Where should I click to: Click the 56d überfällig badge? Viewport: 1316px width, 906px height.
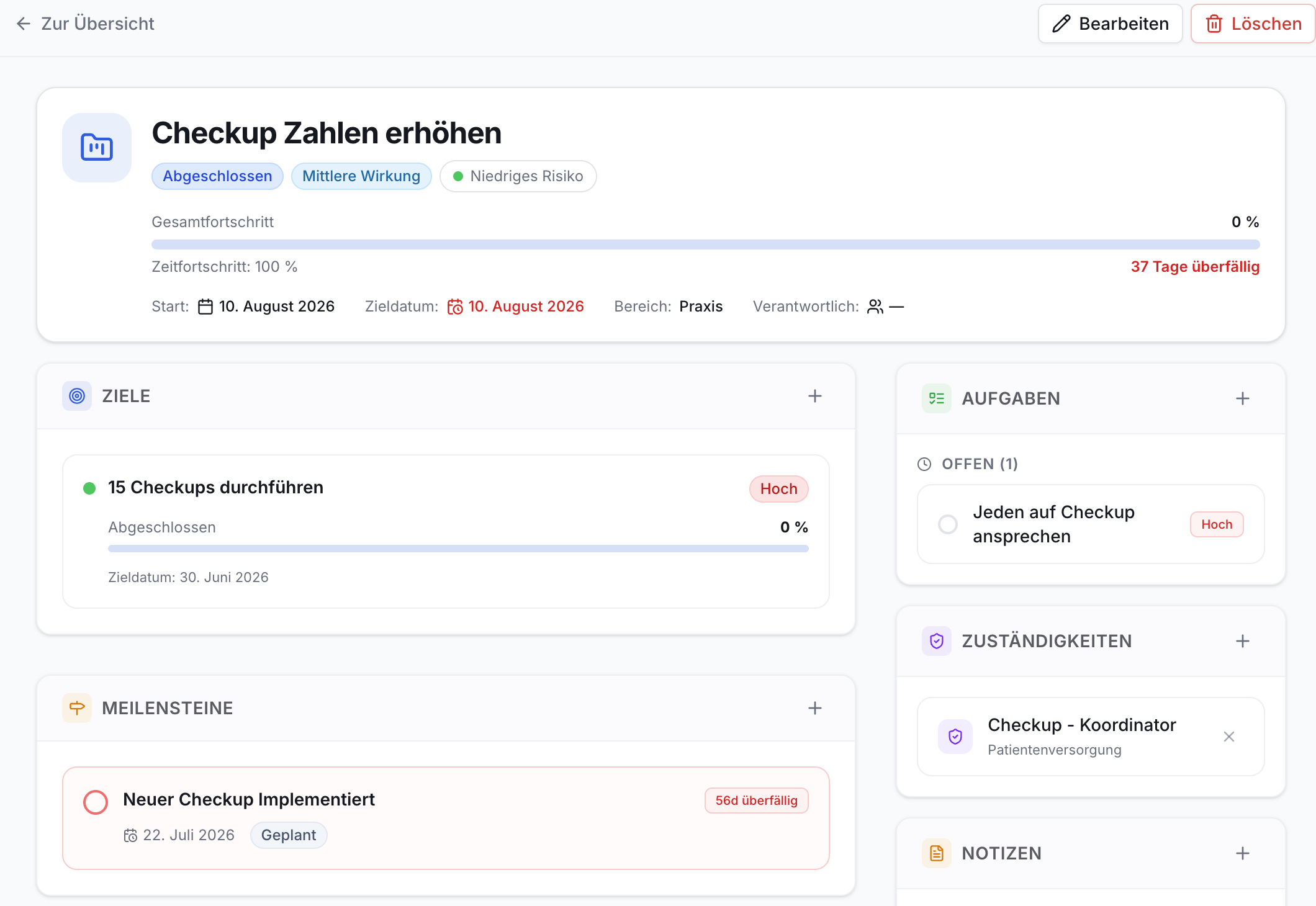click(757, 801)
